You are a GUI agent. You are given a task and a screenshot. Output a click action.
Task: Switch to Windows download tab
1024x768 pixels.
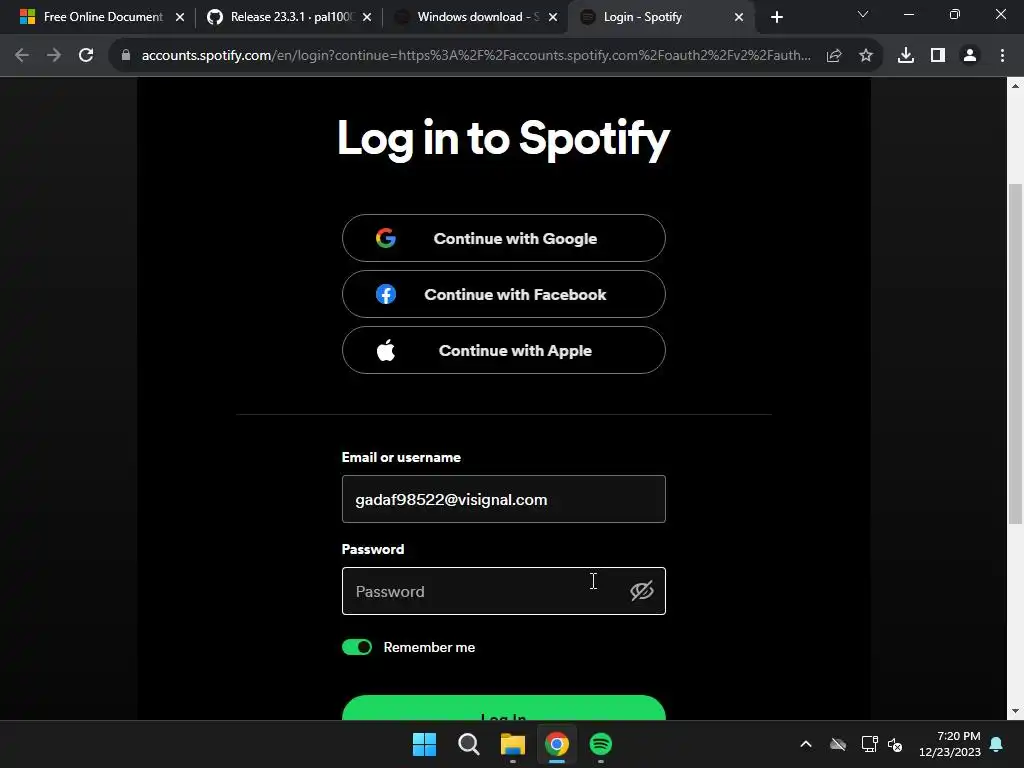coord(477,17)
